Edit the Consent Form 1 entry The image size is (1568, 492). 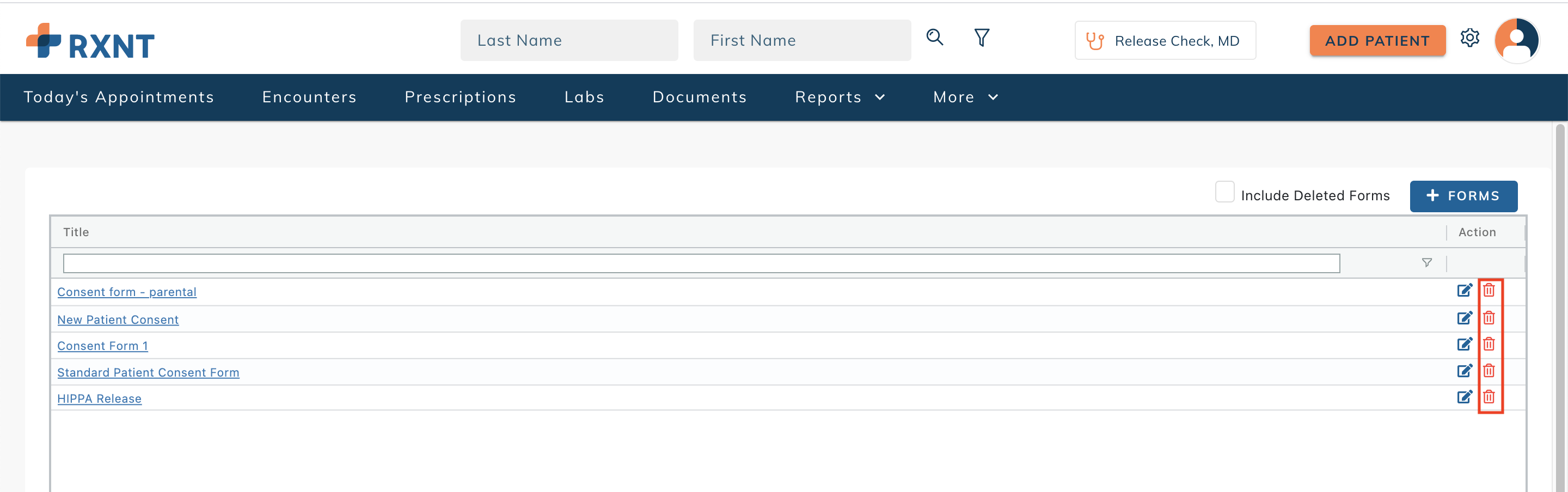click(x=1464, y=344)
